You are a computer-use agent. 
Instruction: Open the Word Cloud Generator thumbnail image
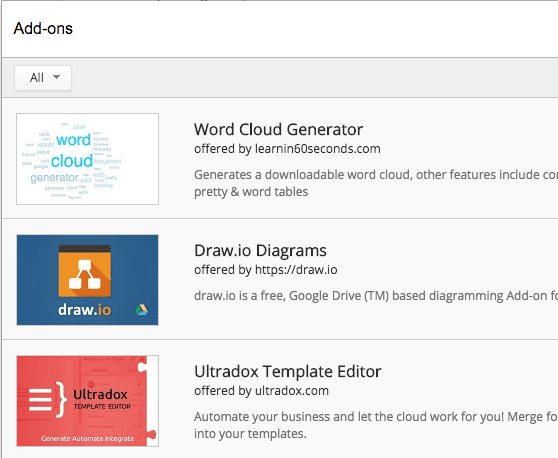pos(88,159)
